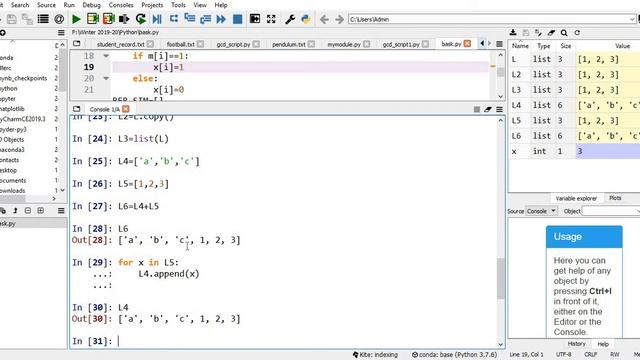Switch to the pendulum.txt tab
640x360 pixels.
(x=288, y=44)
